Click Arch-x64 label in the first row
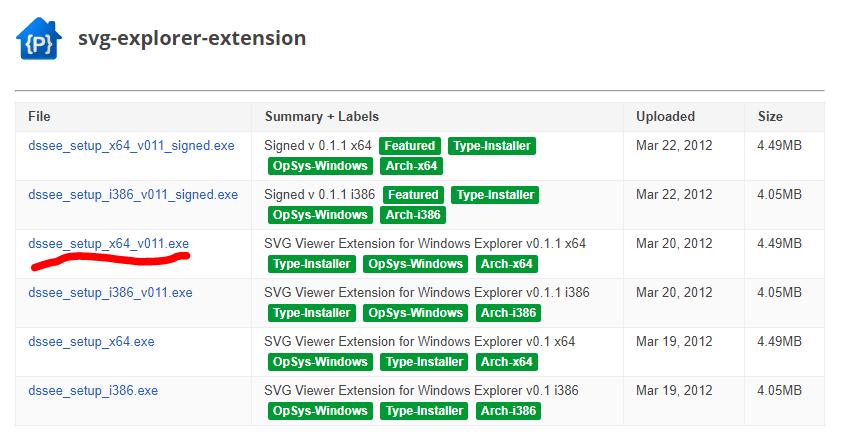Image resolution: width=843 pixels, height=439 pixels. pyautogui.click(x=410, y=166)
